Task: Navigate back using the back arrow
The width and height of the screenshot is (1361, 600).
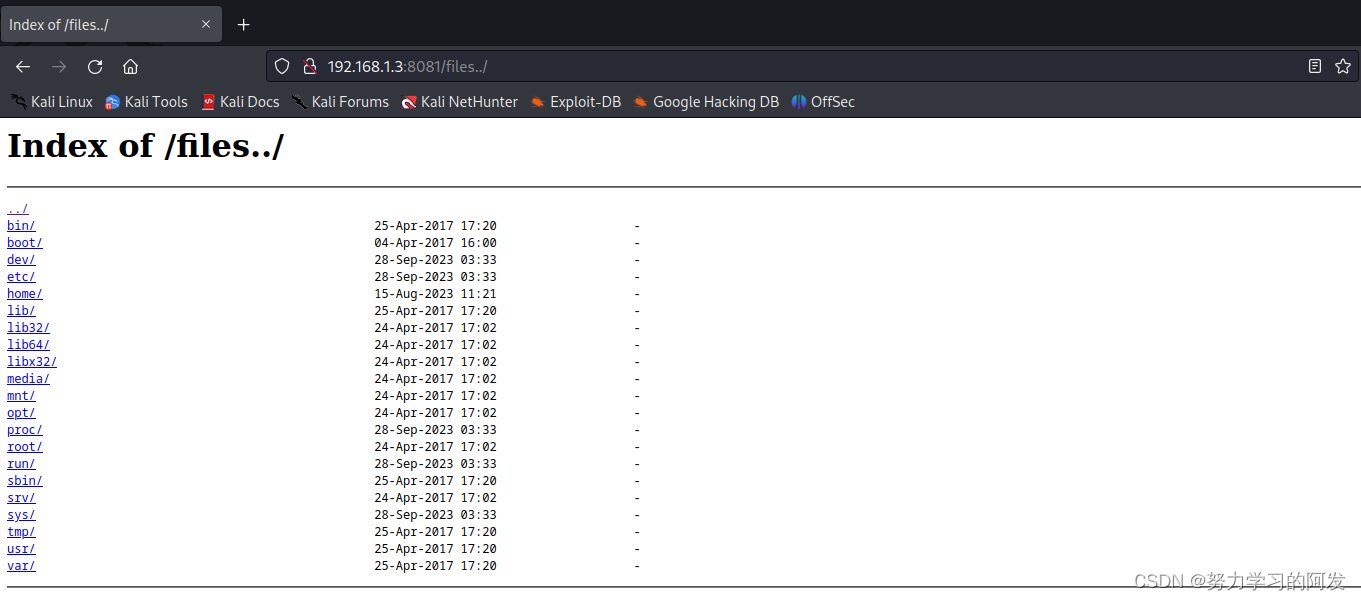Action: pos(22,66)
